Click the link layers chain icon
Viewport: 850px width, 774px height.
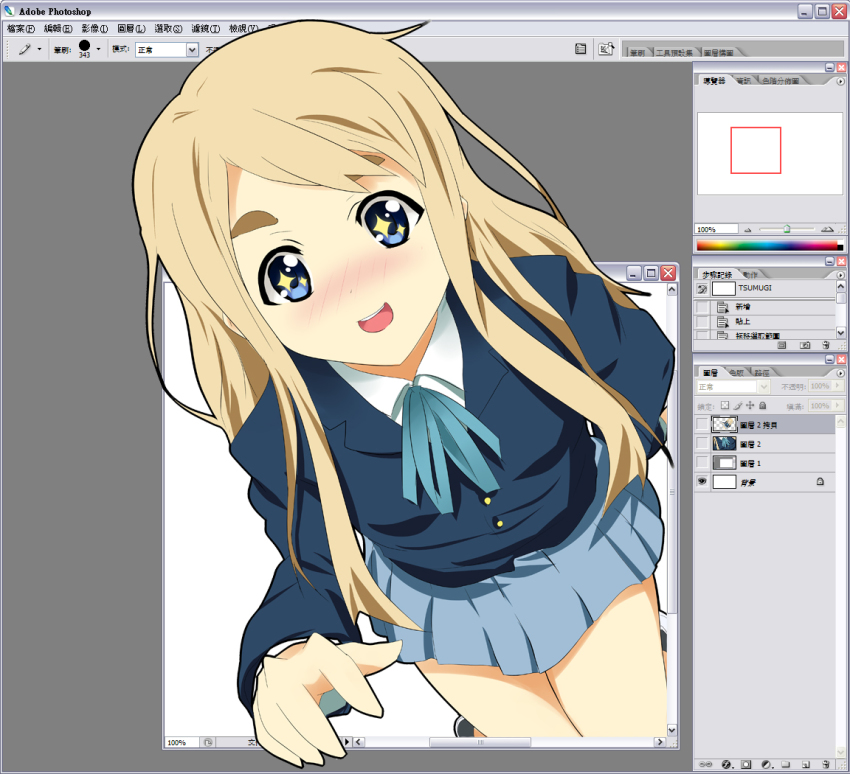706,764
